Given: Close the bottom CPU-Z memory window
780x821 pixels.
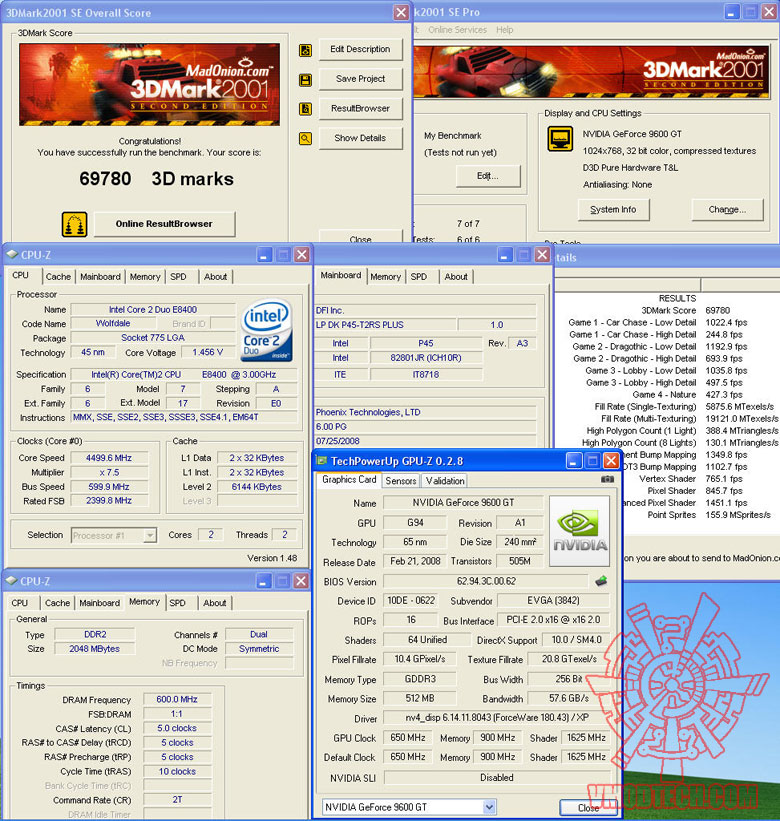Looking at the screenshot, I should point(301,581).
